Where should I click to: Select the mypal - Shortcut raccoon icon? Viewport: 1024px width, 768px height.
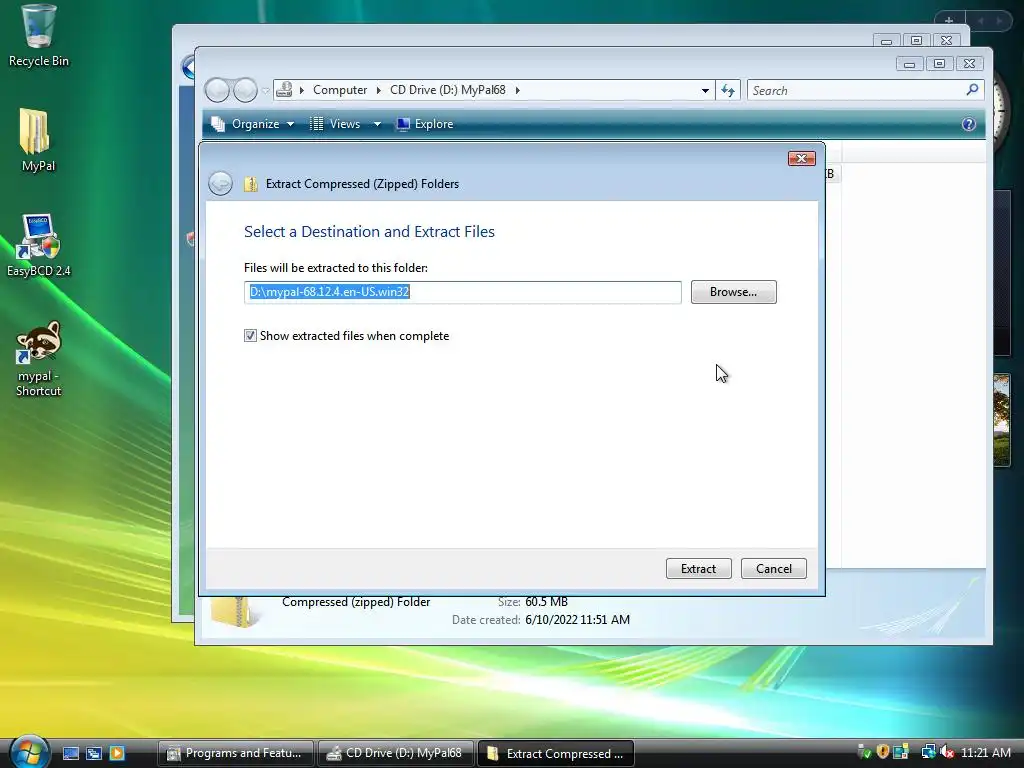39,359
